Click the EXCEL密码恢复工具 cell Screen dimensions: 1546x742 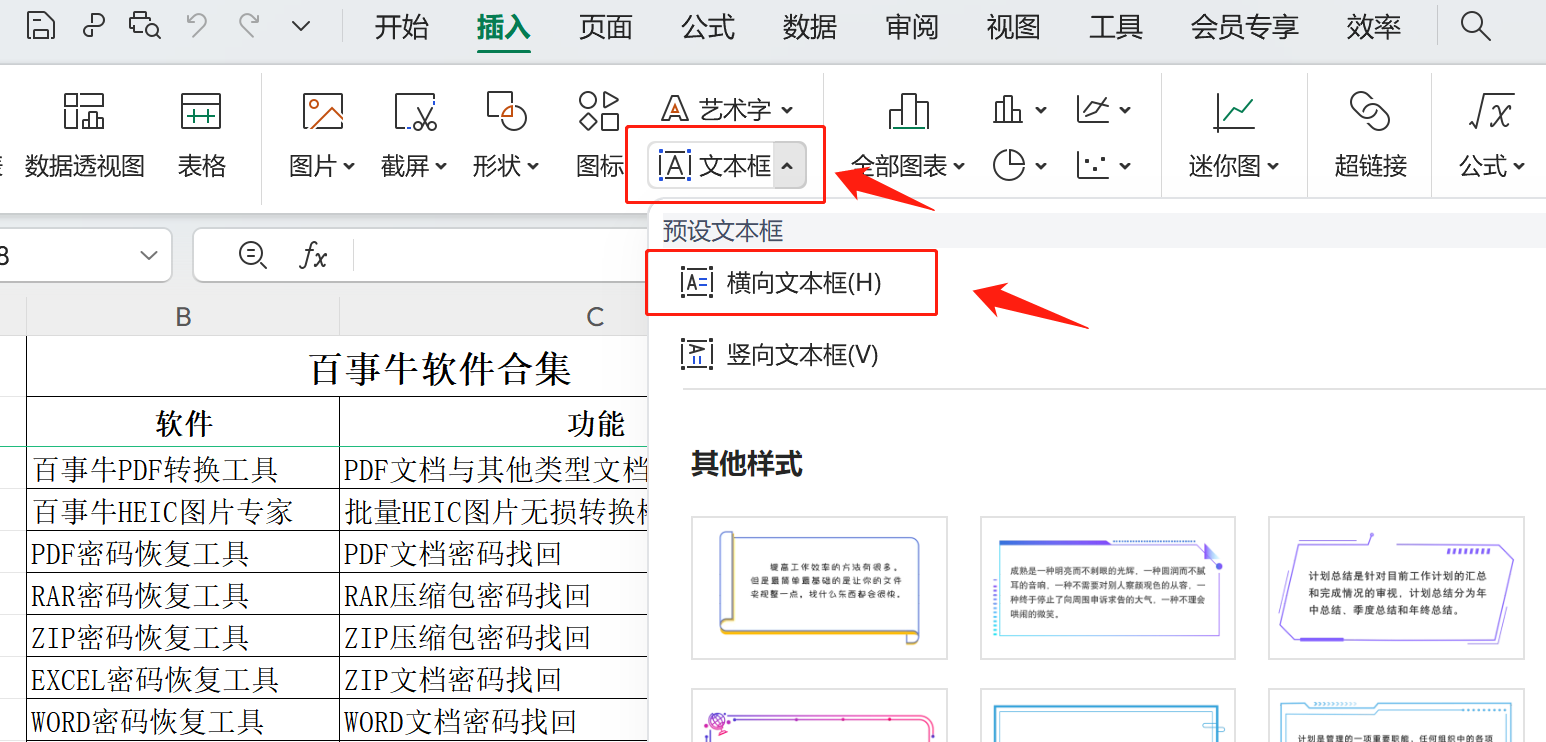(x=183, y=679)
